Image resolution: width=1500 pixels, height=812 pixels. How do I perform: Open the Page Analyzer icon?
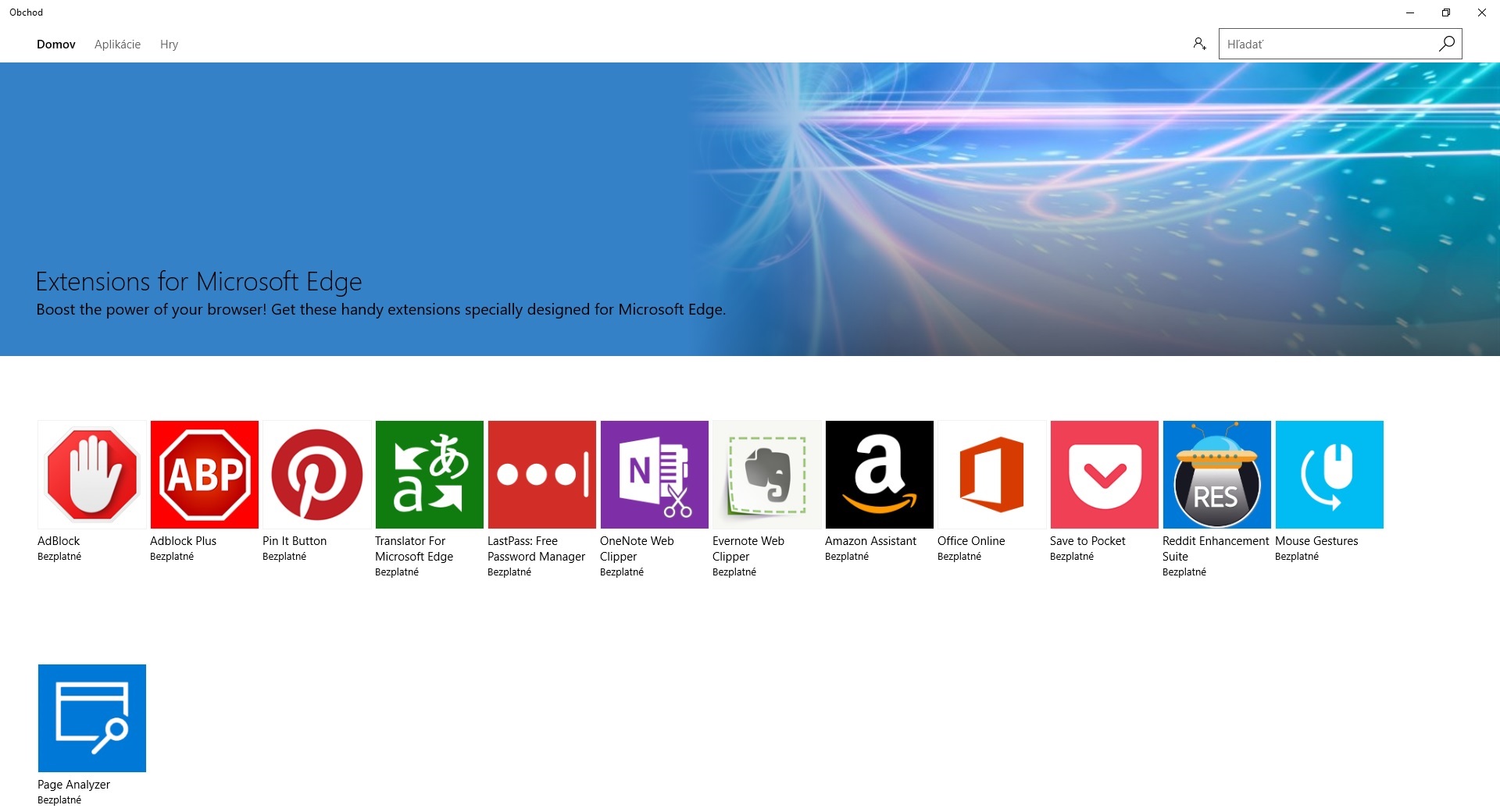click(x=92, y=718)
